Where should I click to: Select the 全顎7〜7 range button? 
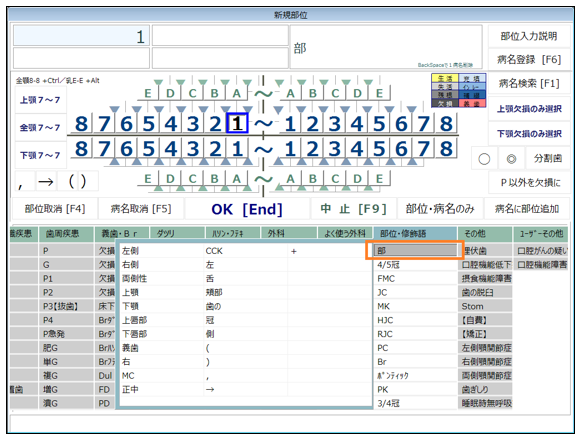40,127
